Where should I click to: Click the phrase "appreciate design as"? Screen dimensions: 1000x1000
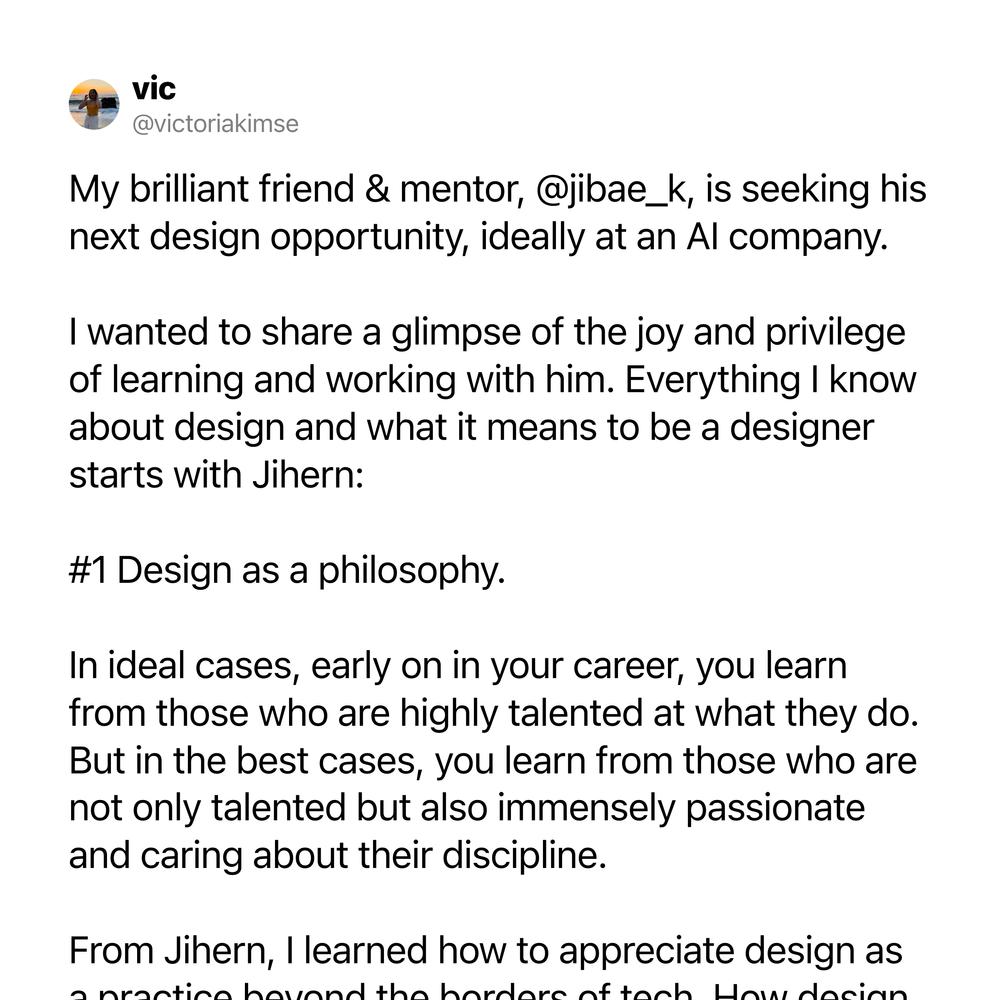(x=731, y=952)
